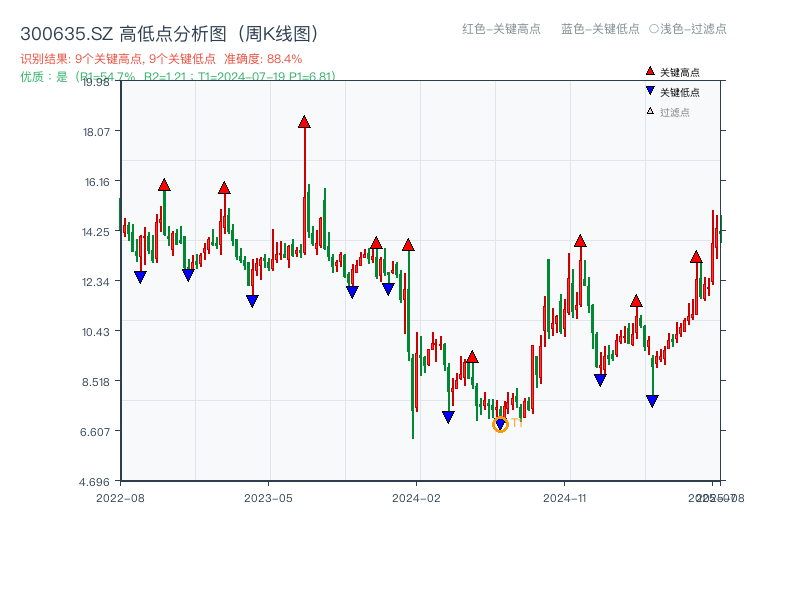Screen dimensions: 800x600
Task: Click the 2023-05 x-axis date label
Action: click(268, 498)
